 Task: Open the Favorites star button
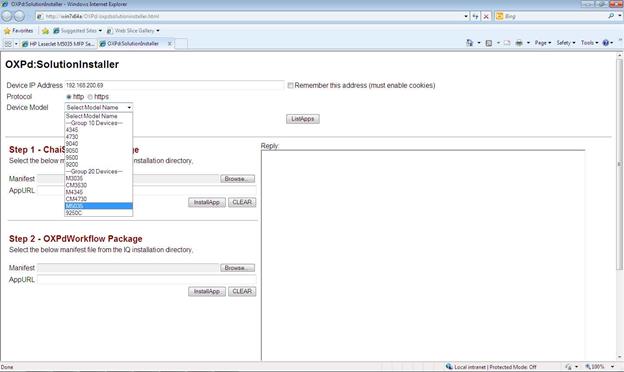coord(18,31)
